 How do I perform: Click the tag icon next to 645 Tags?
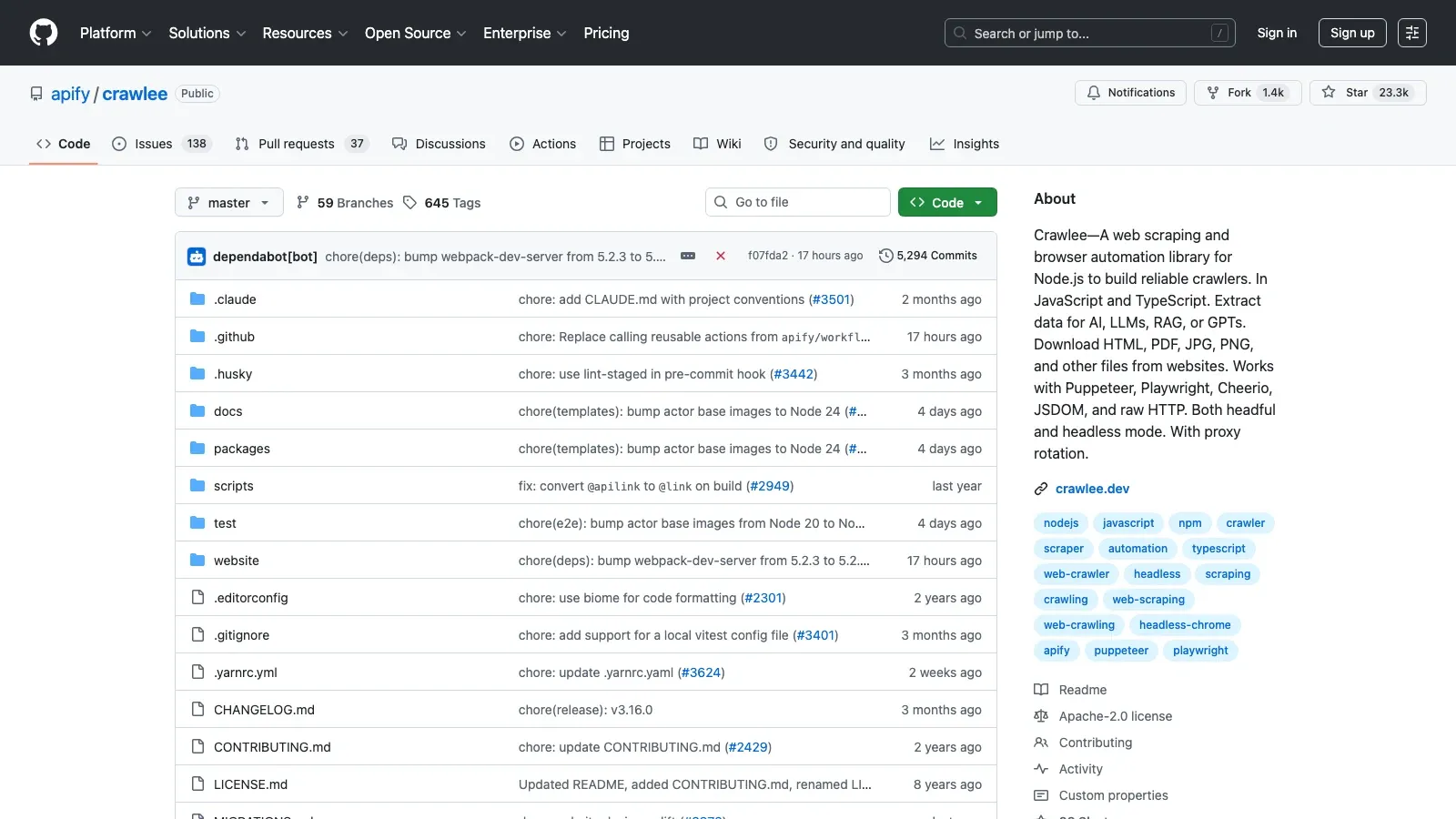click(x=410, y=203)
